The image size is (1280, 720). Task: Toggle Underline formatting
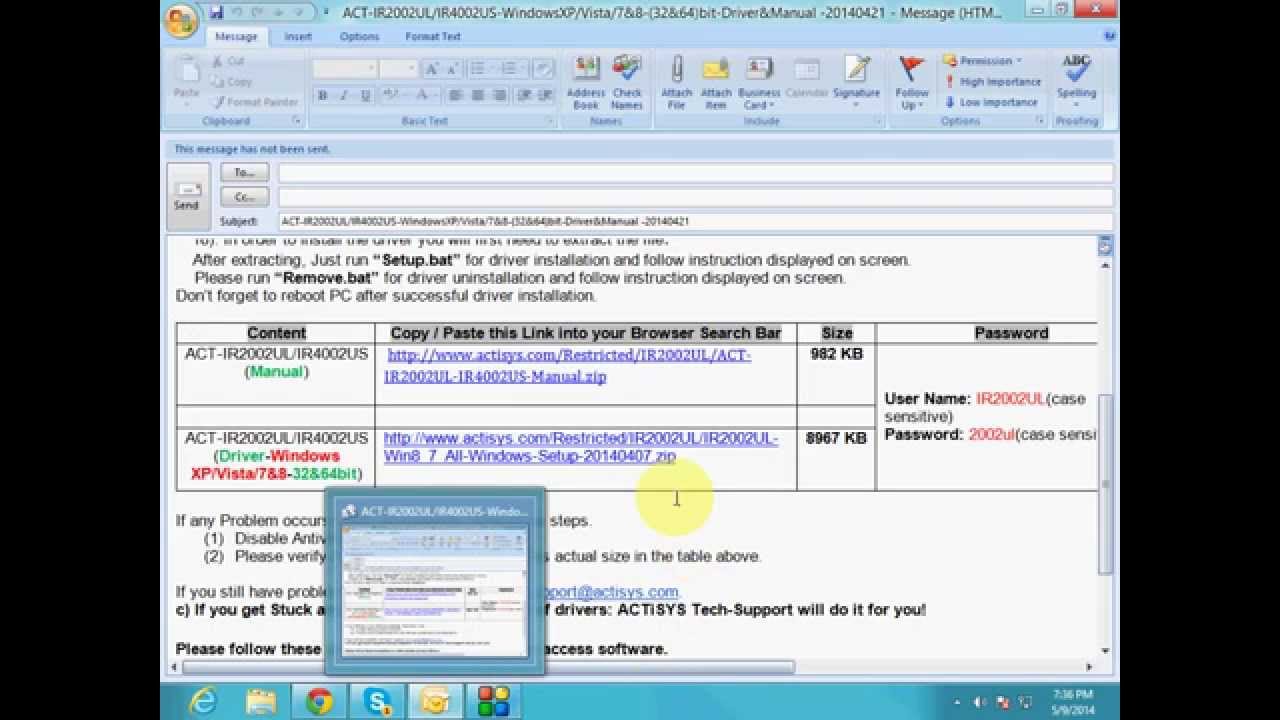pos(366,95)
